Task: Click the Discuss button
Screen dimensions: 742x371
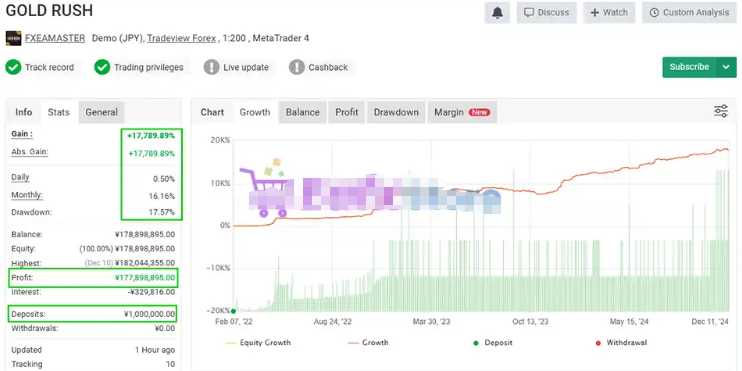Action: [547, 13]
